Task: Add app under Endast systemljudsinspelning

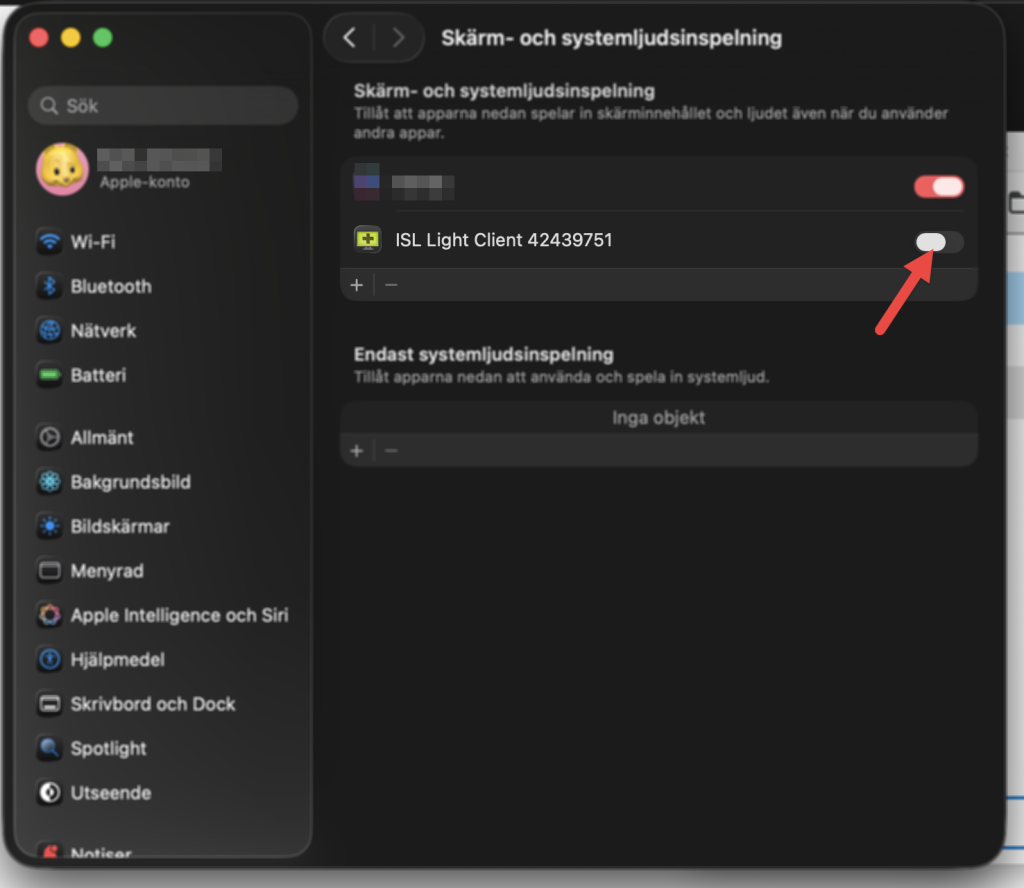Action: pyautogui.click(x=357, y=451)
